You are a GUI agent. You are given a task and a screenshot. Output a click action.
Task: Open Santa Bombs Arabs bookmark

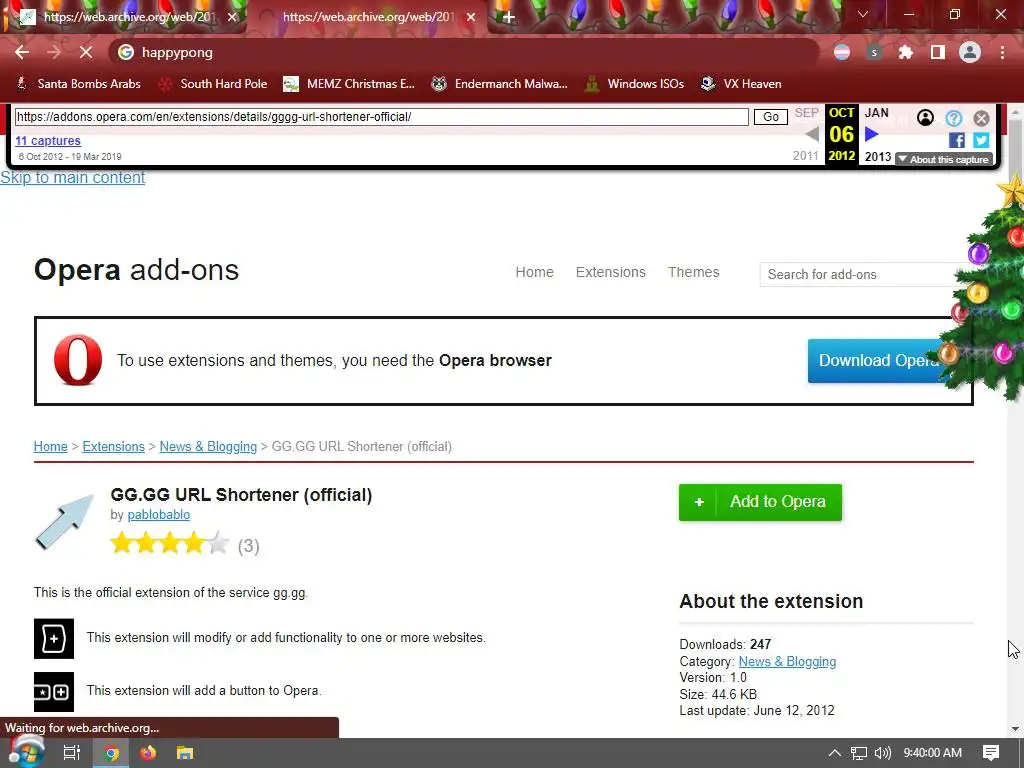78,84
